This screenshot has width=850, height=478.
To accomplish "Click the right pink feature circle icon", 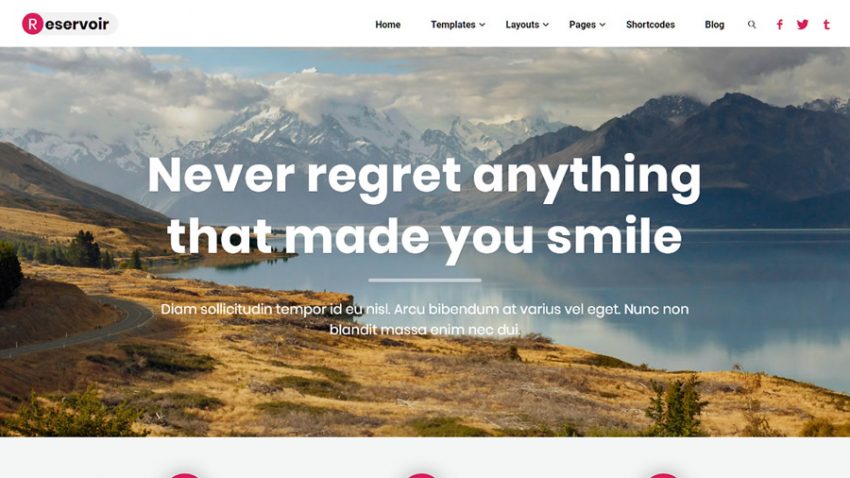I will (x=664, y=476).
